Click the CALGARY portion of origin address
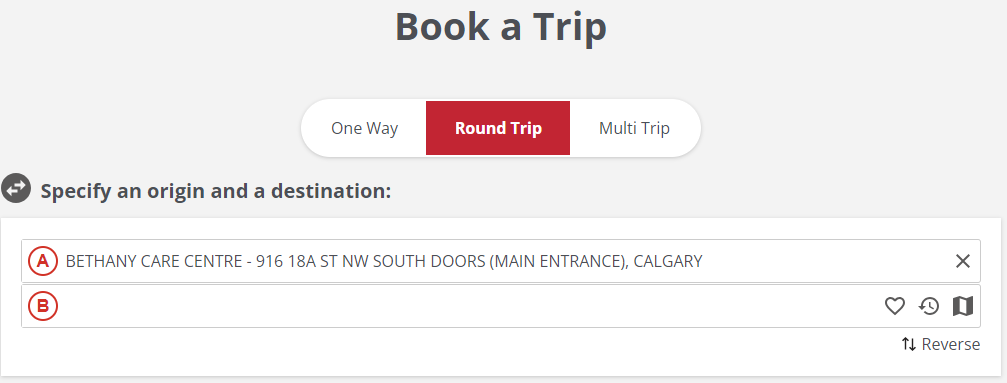The height and width of the screenshot is (383, 1007). (668, 261)
